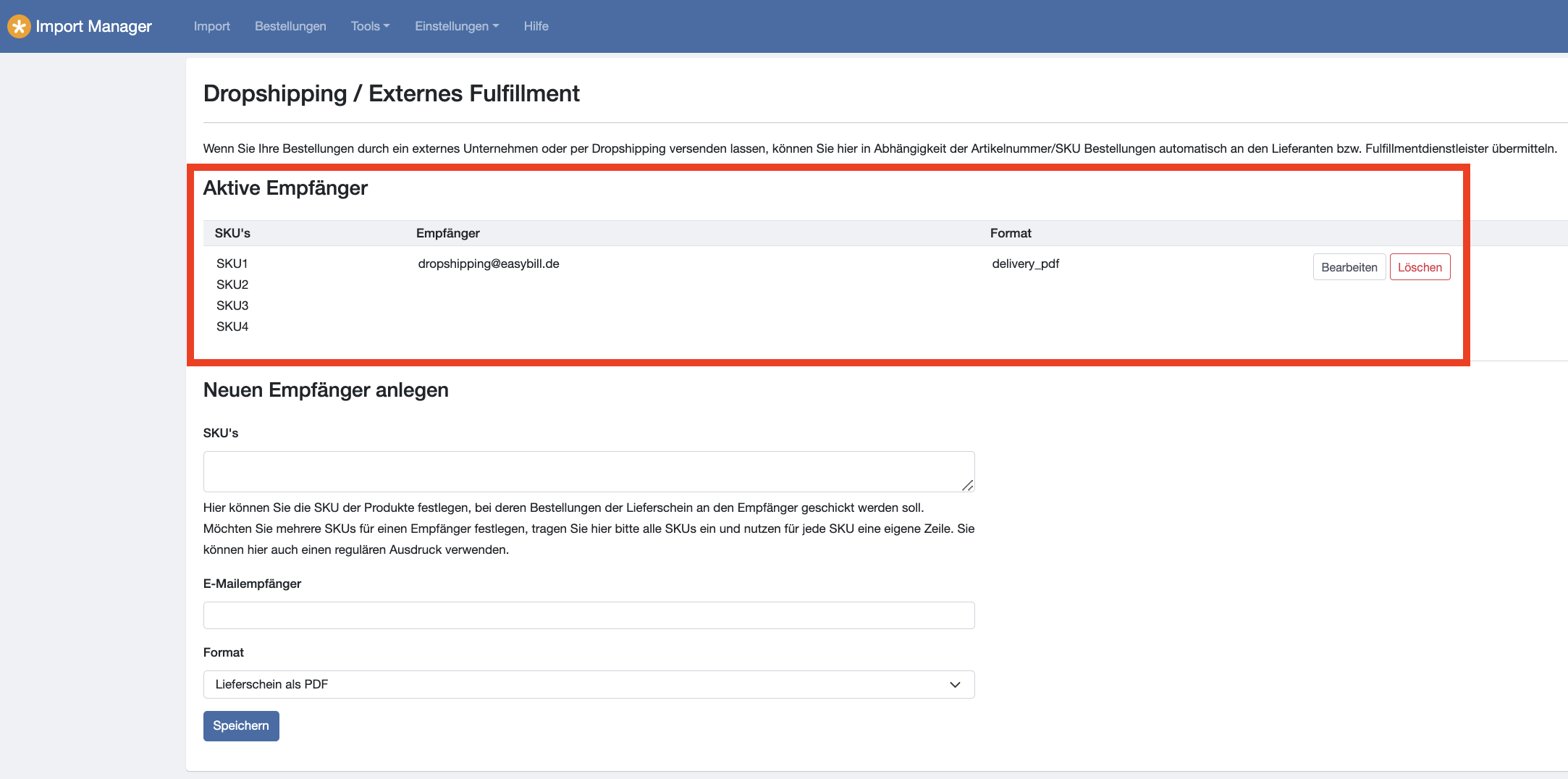Grab the SKU text area resize handle

pos(967,485)
